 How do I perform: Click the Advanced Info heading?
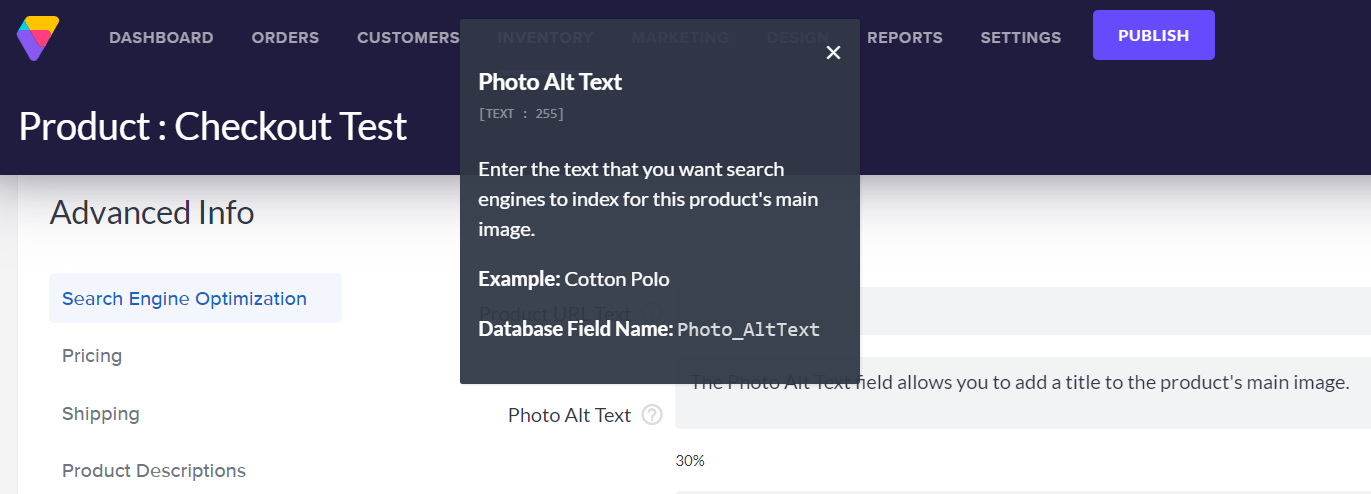tap(152, 213)
